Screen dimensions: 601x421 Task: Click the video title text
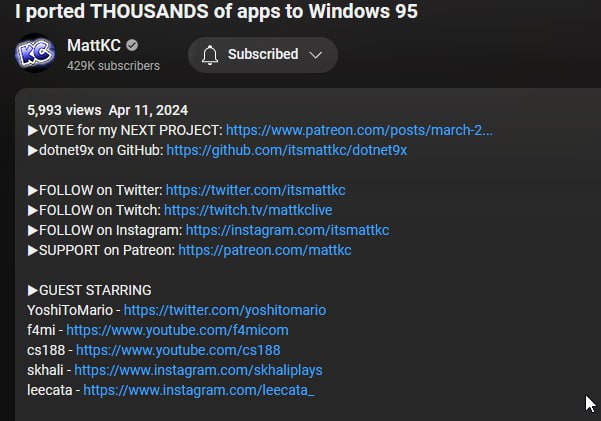pos(216,11)
